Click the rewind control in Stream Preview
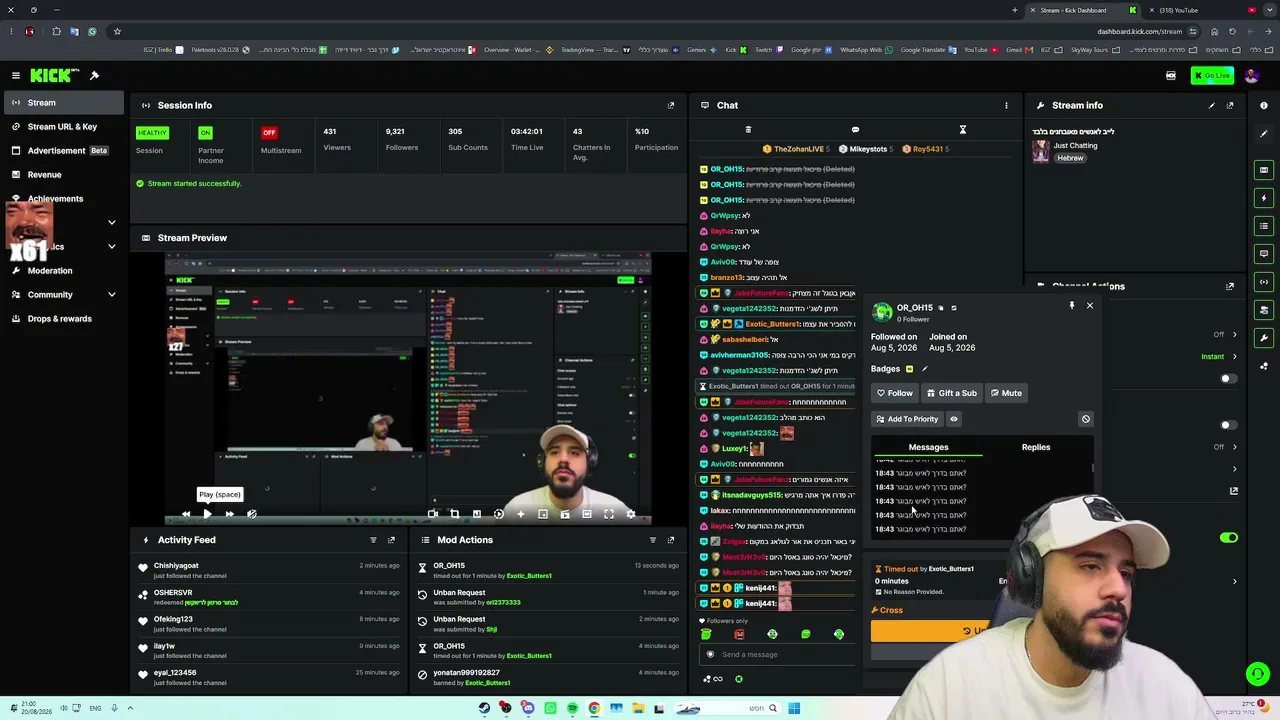The height and width of the screenshot is (720, 1280). coord(185,514)
